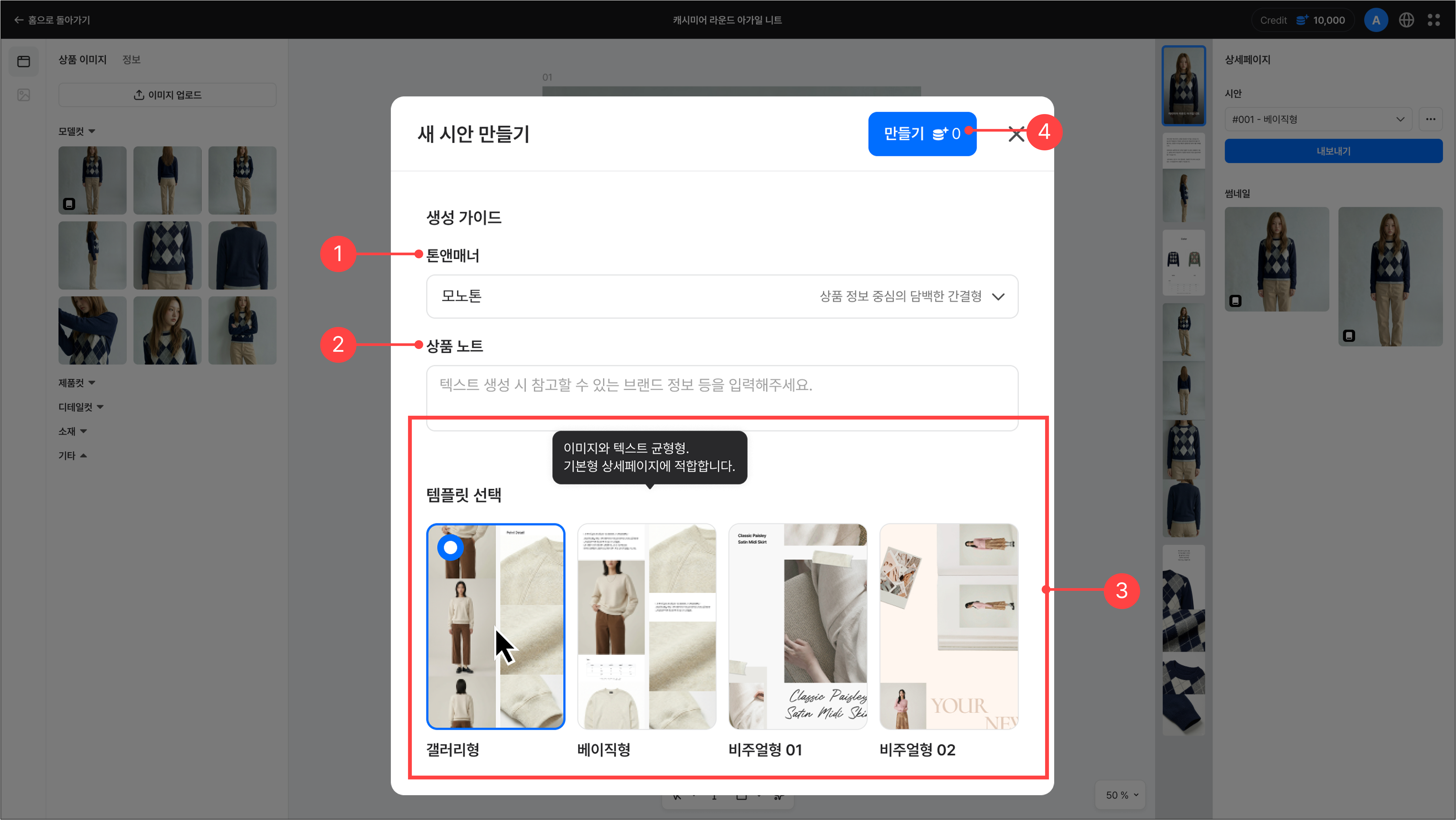Select the 비주얼형 01 template
Screen dimensions: 1456x820
pos(797,626)
